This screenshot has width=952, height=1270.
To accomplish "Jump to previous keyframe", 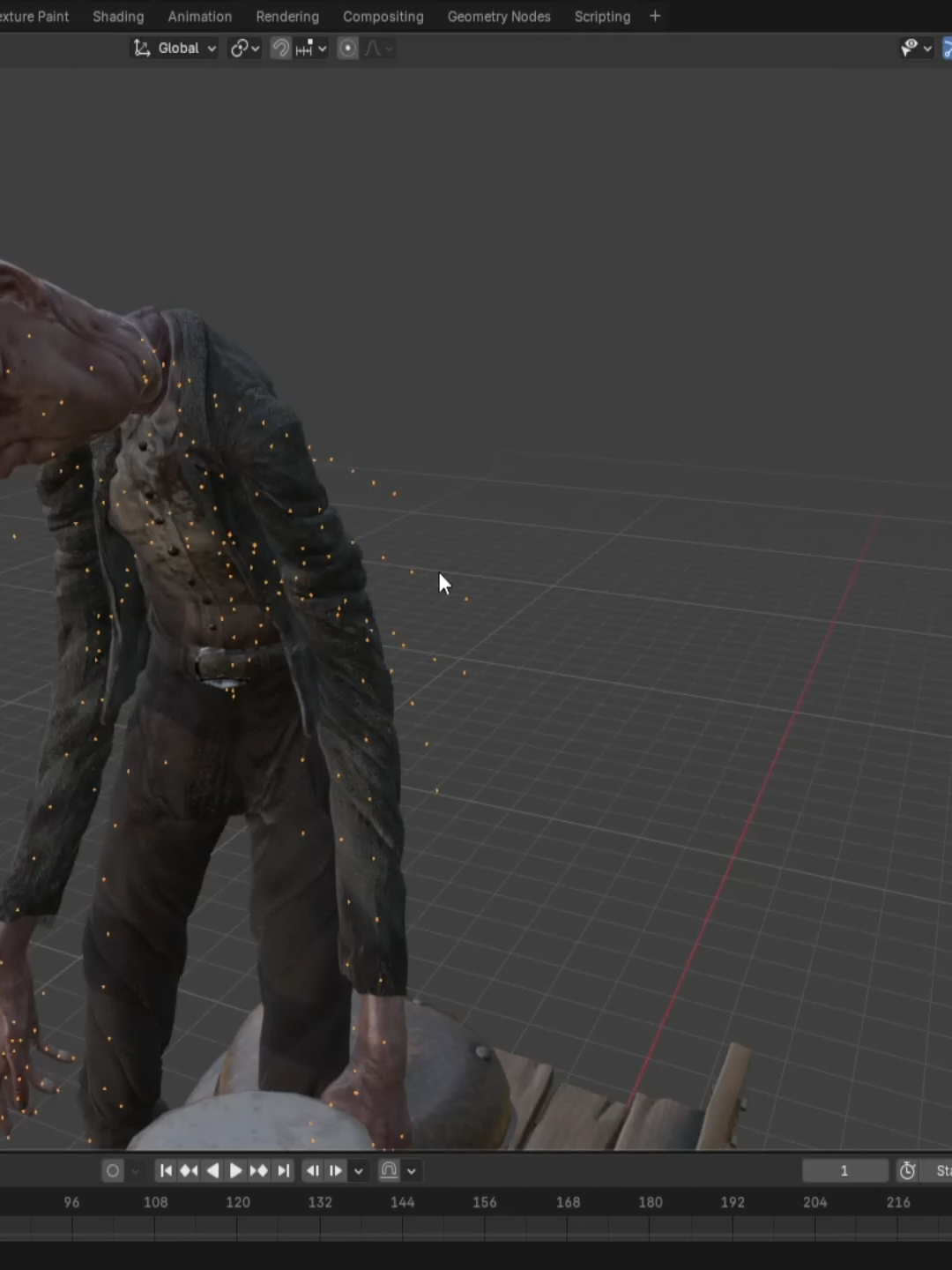I will pos(189,1170).
